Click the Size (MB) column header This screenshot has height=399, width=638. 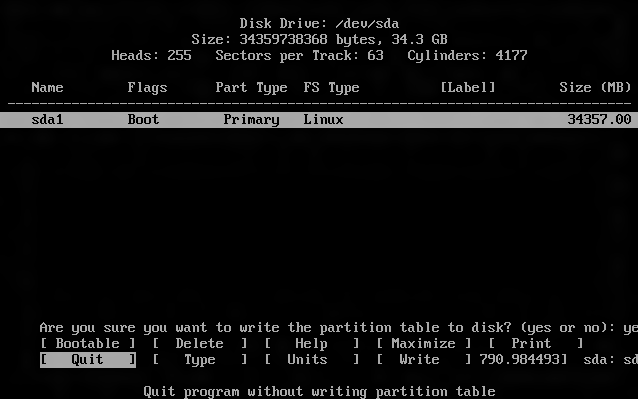point(595,87)
